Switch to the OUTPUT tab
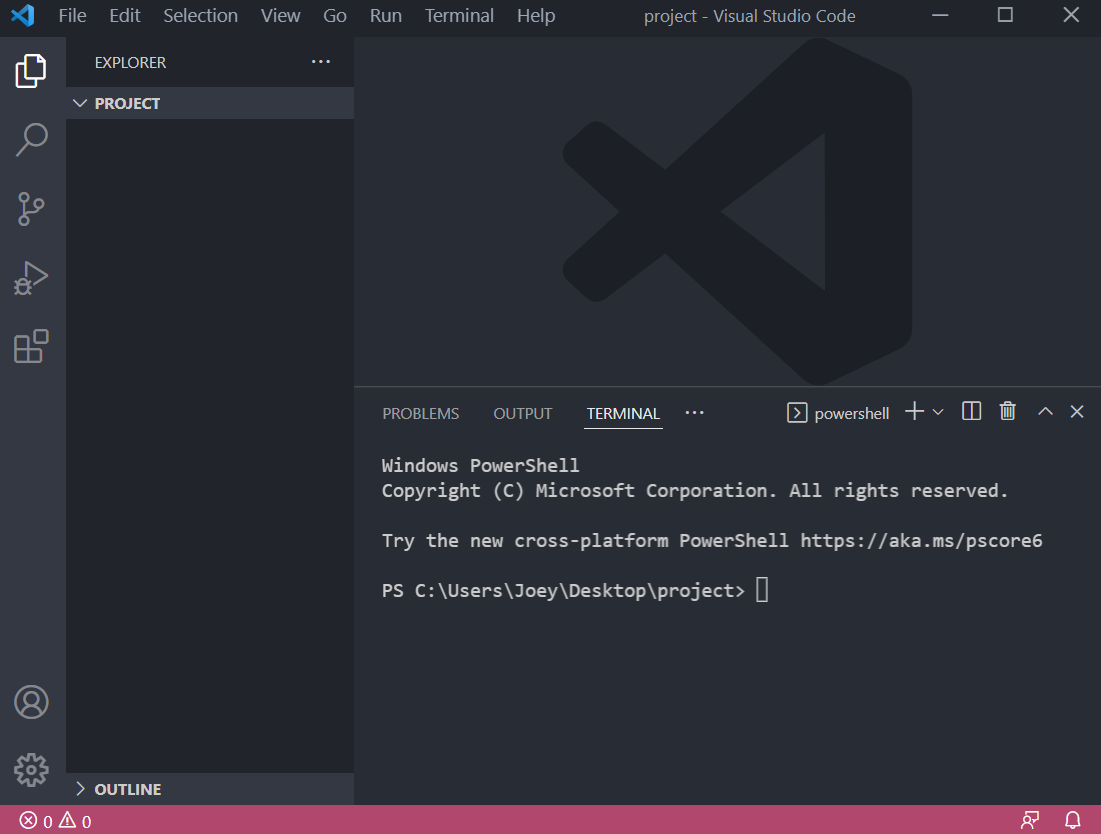Viewport: 1101px width, 834px height. tap(523, 413)
